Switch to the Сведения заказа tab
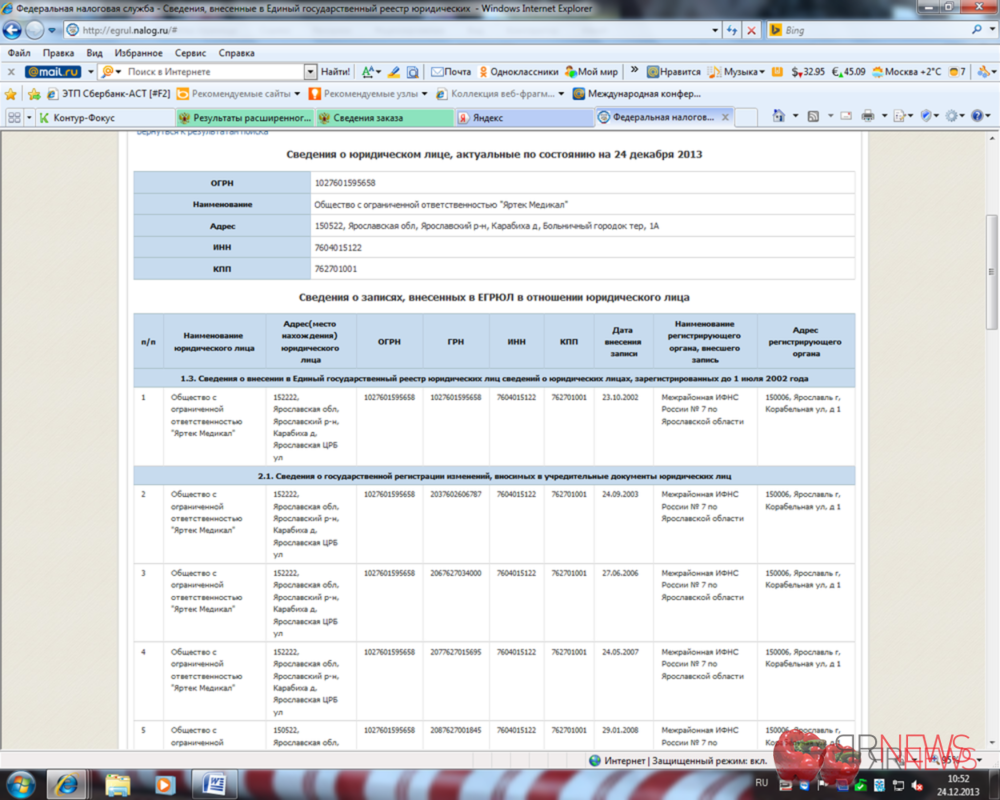Viewport: 1000px width, 800px height. tap(385, 118)
